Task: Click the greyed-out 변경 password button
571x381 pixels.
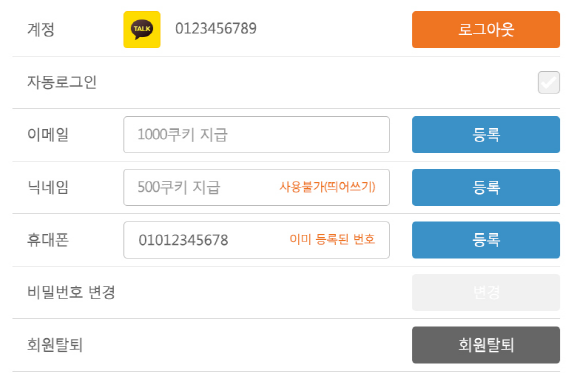Action: click(x=486, y=292)
